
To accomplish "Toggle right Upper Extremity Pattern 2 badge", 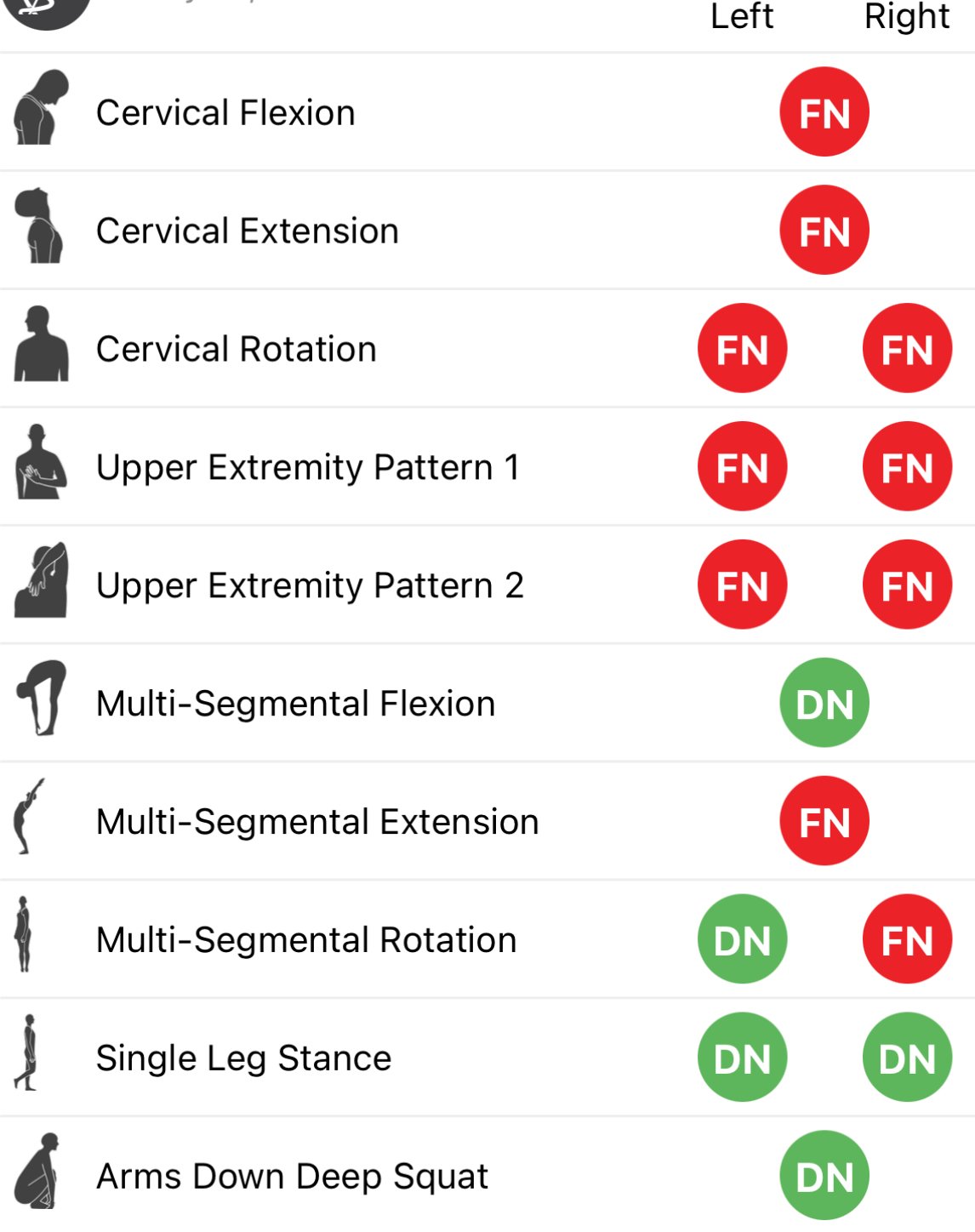I will 908,585.
